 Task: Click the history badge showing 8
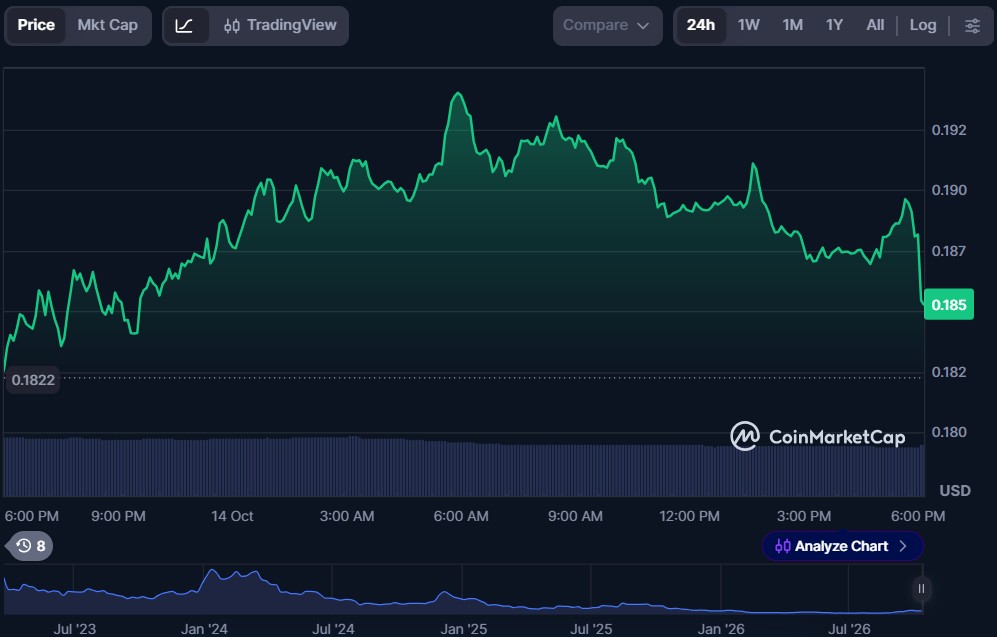click(x=30, y=546)
